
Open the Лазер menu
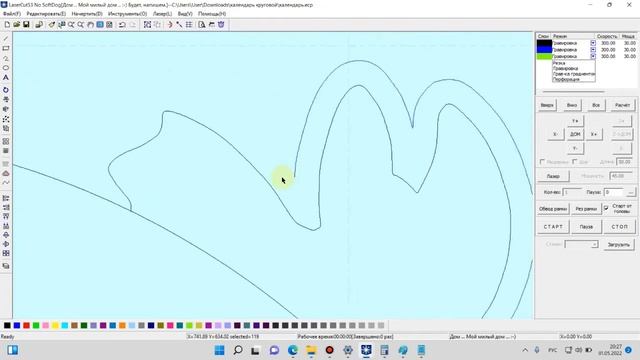(x=162, y=13)
